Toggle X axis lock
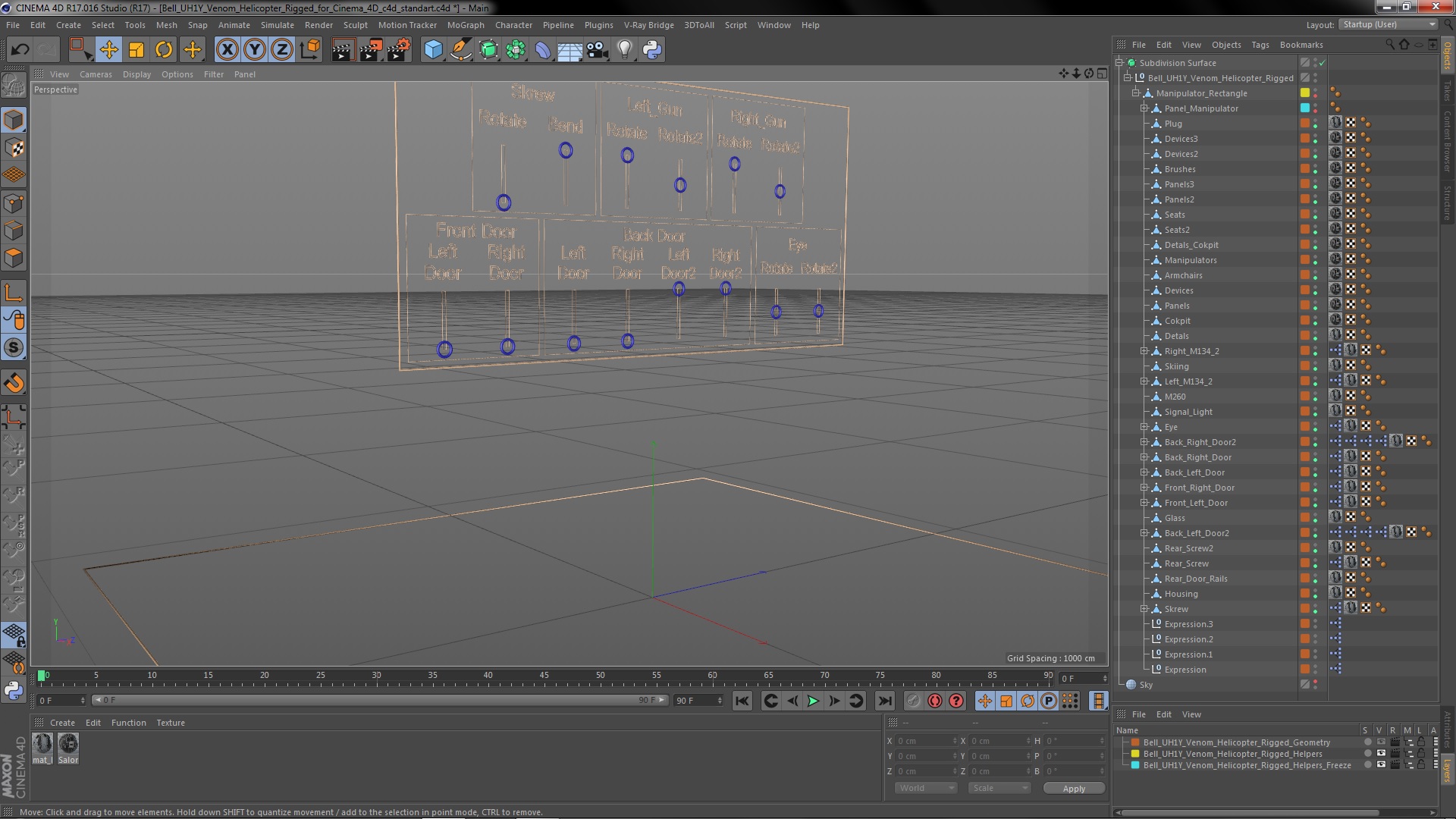 point(227,50)
